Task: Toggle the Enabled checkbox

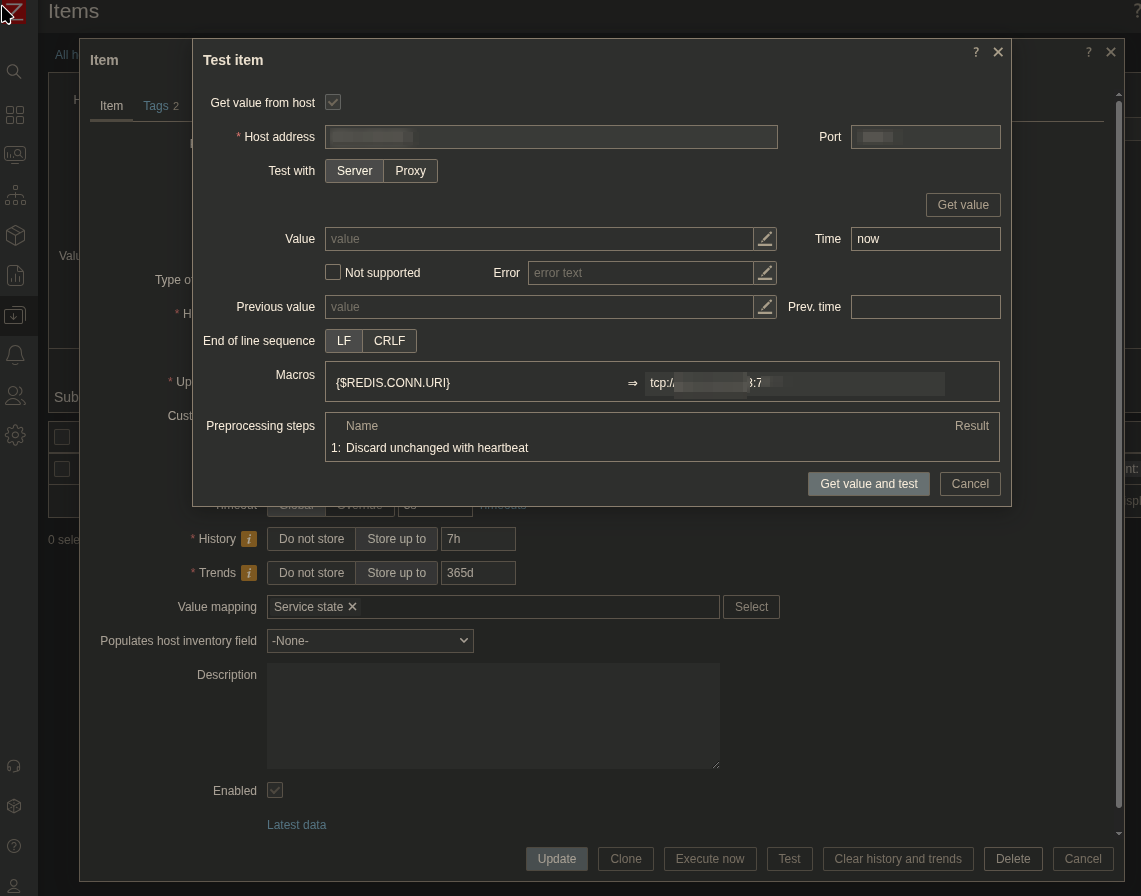Action: pos(275,790)
